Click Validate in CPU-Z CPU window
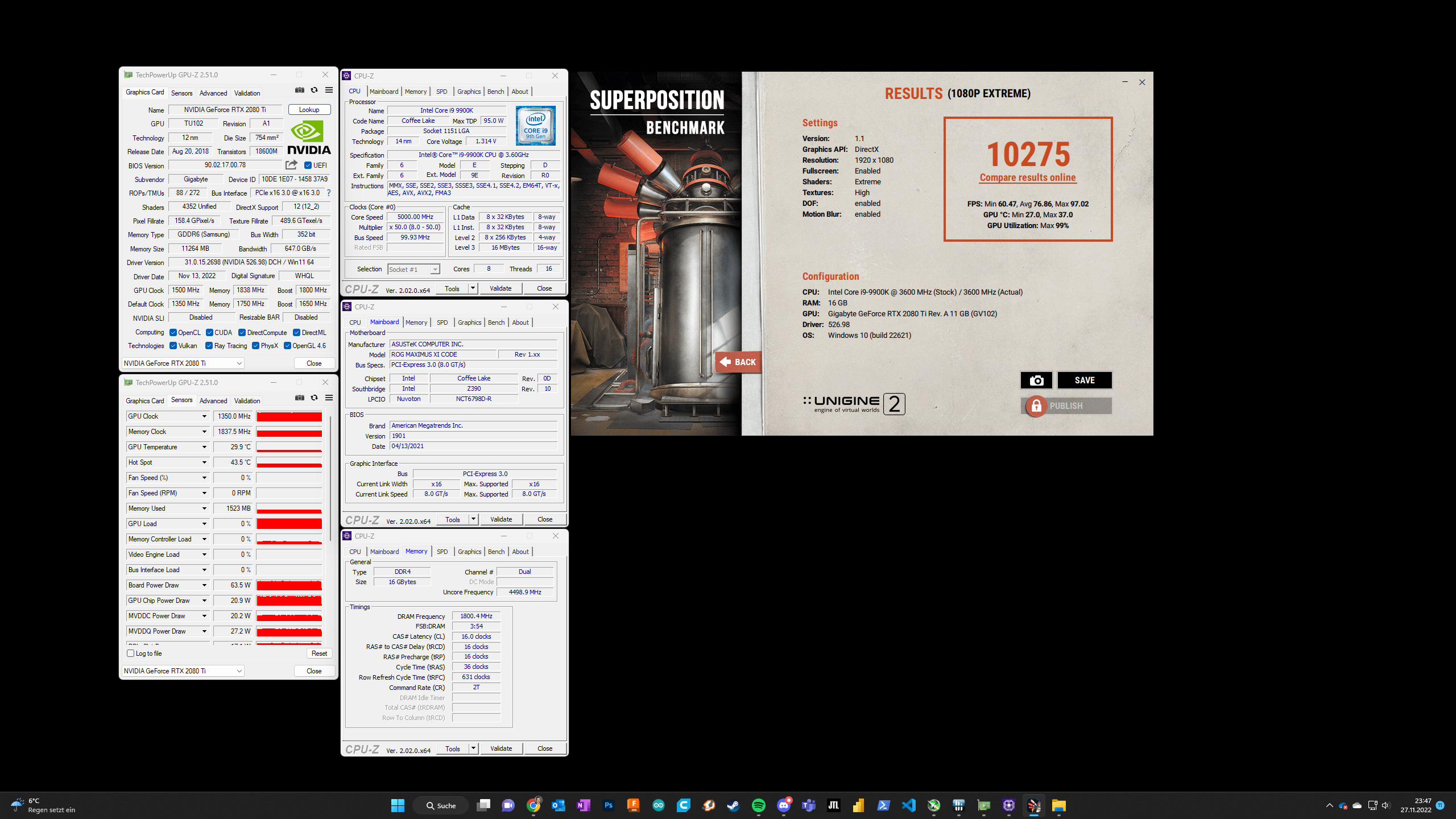1456x819 pixels. pos(500,288)
